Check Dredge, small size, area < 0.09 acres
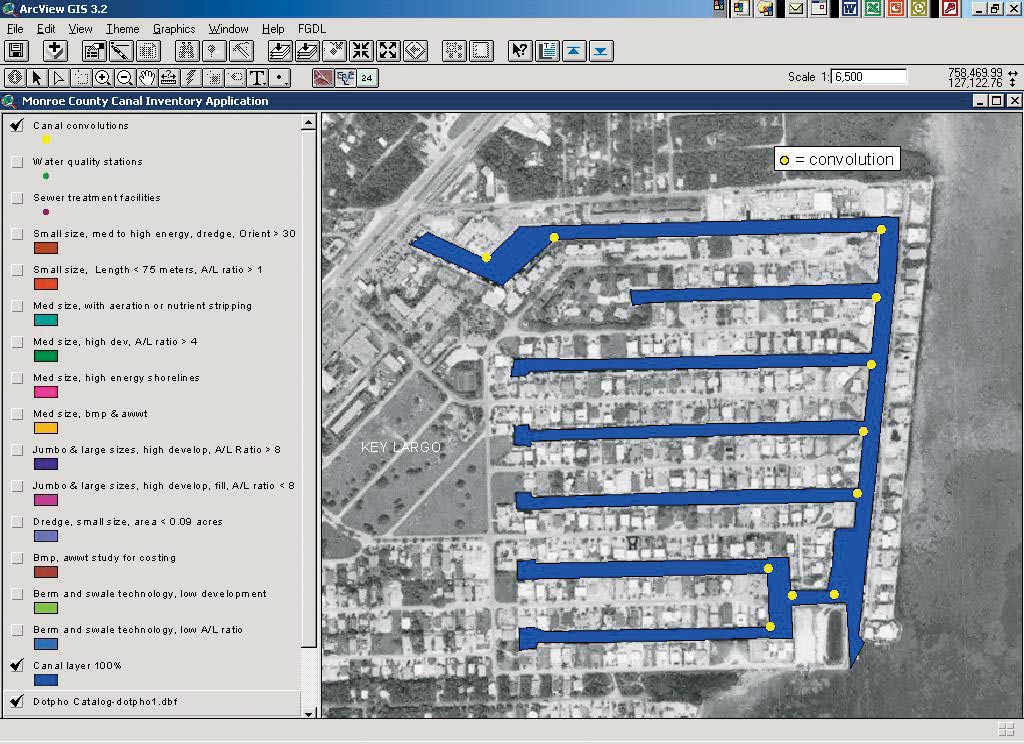The width and height of the screenshot is (1024, 744). [17, 522]
